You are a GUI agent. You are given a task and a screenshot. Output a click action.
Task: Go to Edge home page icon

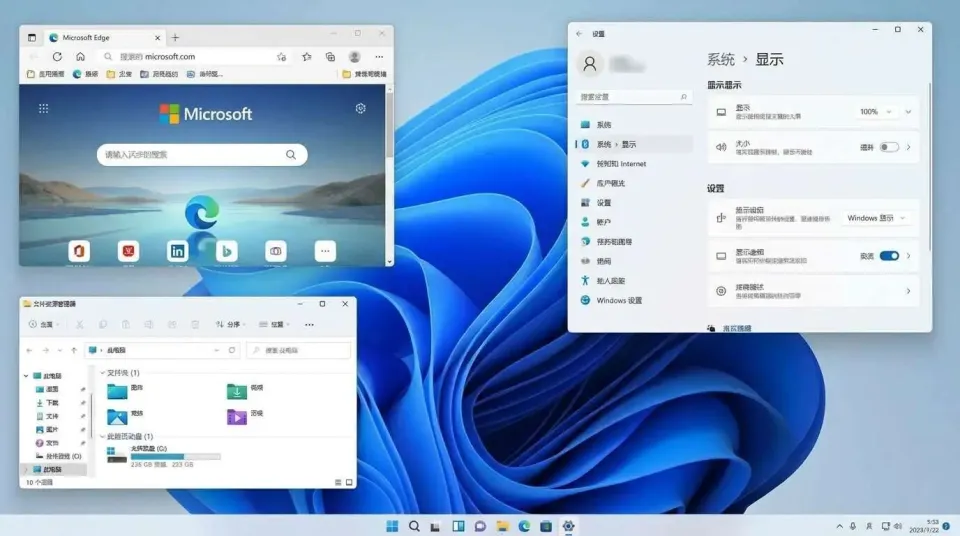pyautogui.click(x=80, y=57)
